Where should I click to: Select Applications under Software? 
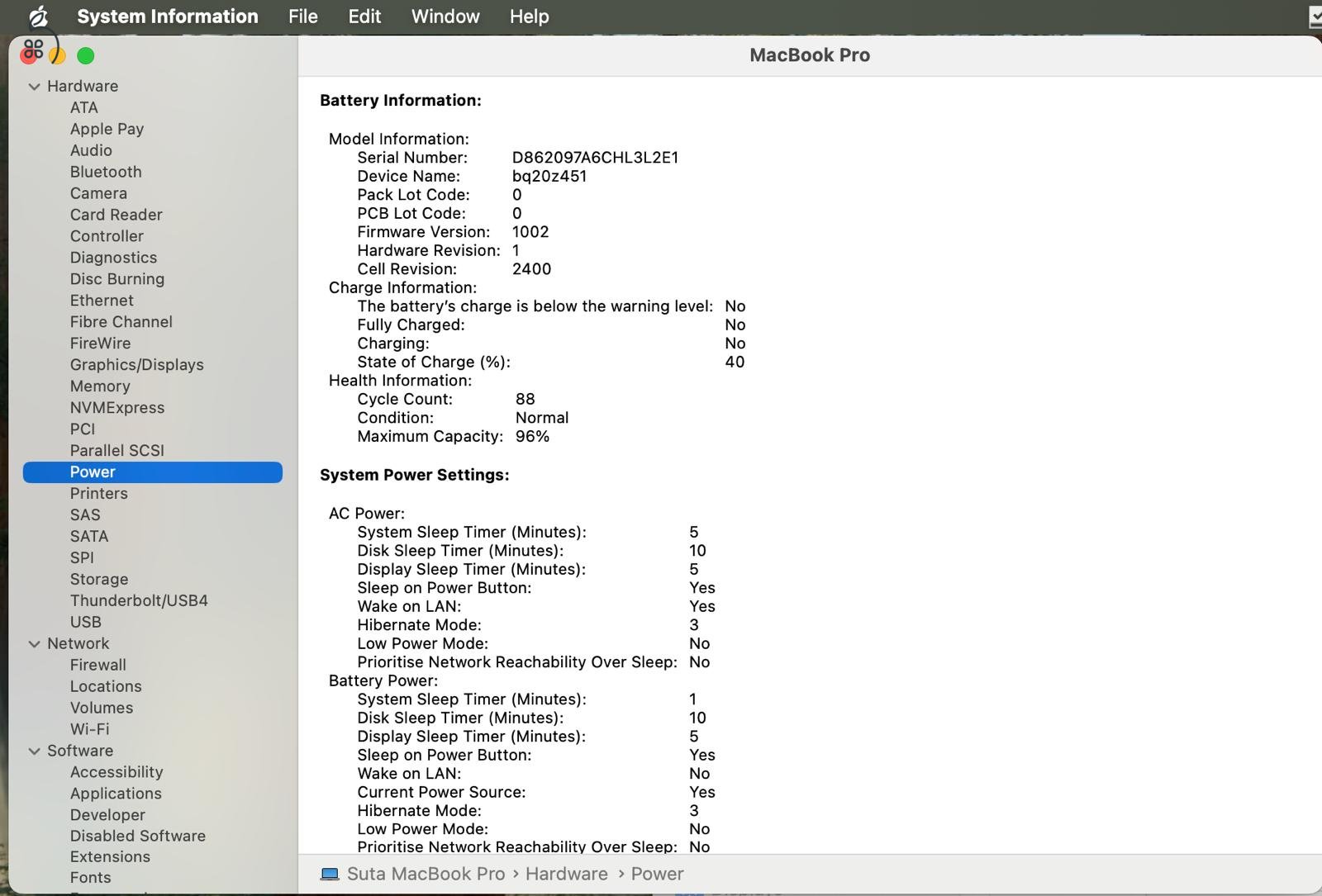[116, 794]
